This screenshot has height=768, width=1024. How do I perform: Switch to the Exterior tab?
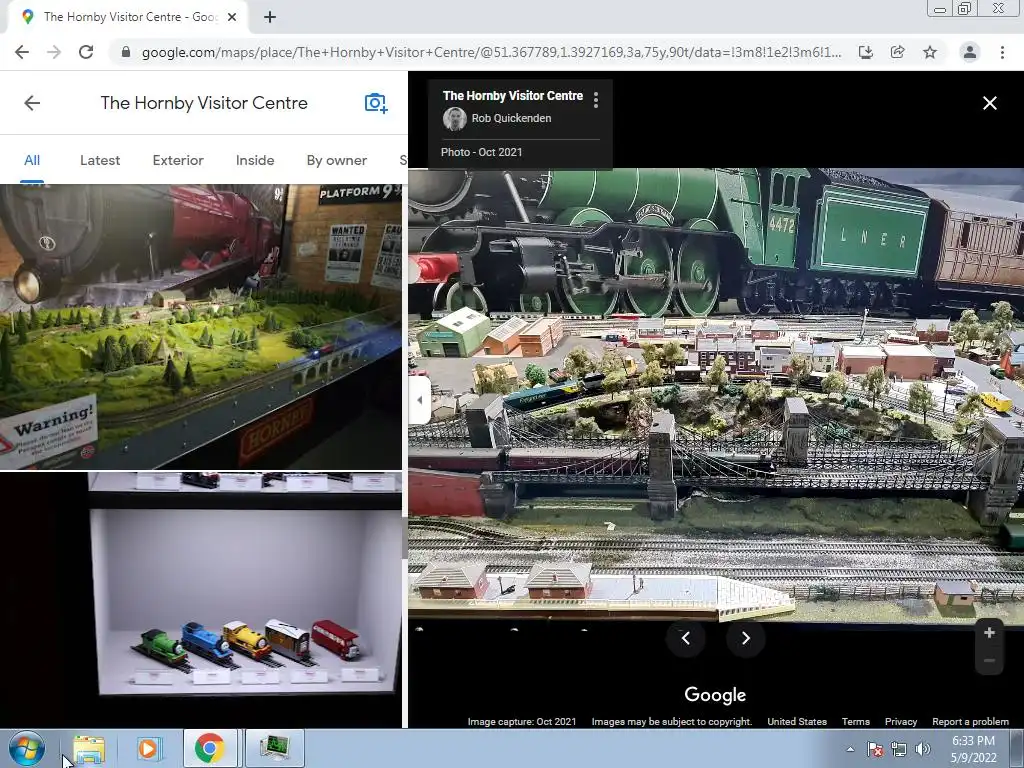[x=178, y=160]
